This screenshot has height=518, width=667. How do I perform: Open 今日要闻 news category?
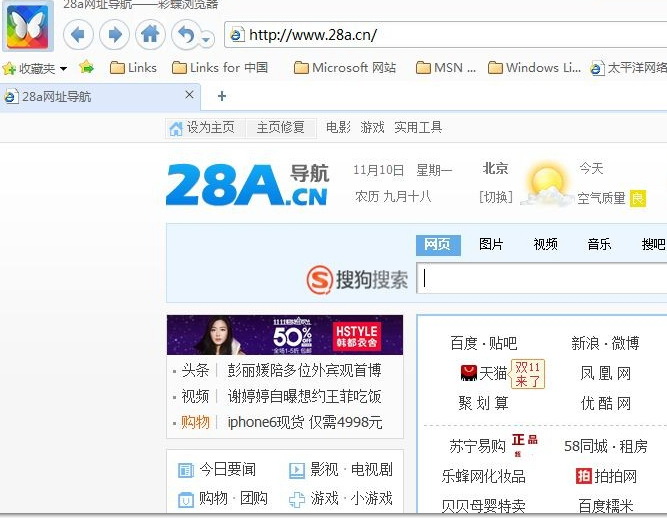click(x=217, y=470)
